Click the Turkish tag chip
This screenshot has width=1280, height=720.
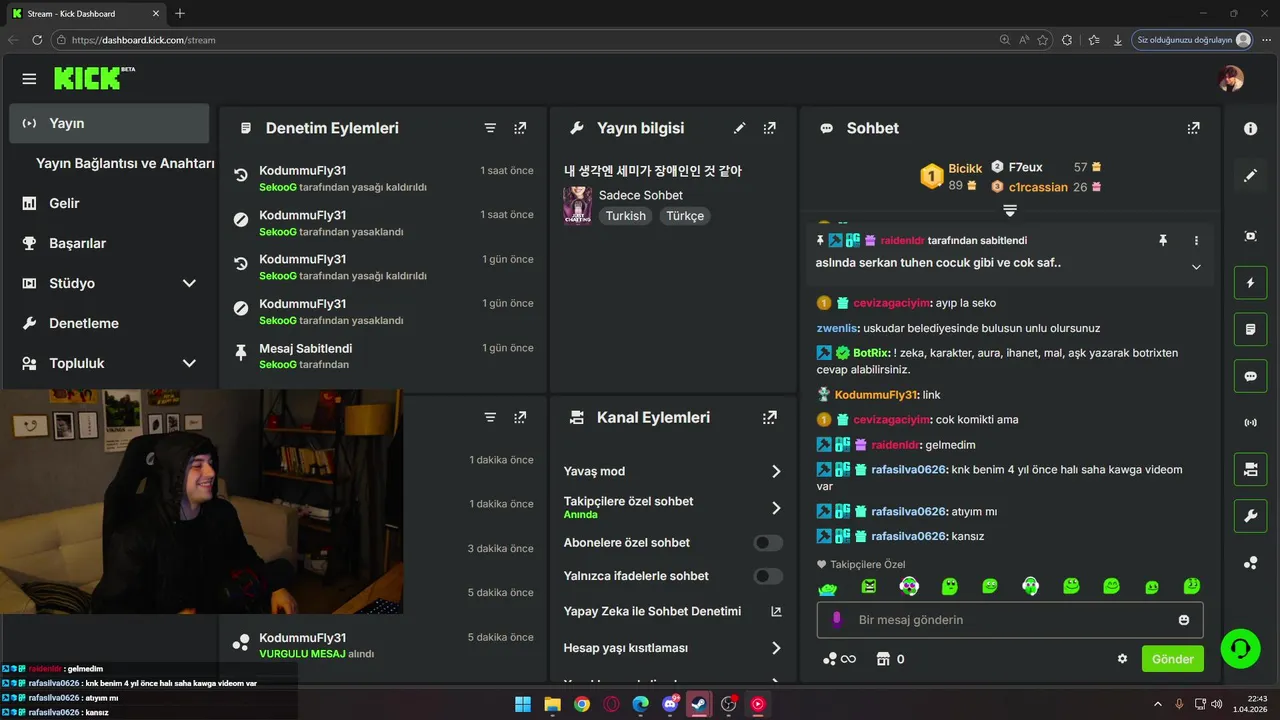pyautogui.click(x=626, y=216)
